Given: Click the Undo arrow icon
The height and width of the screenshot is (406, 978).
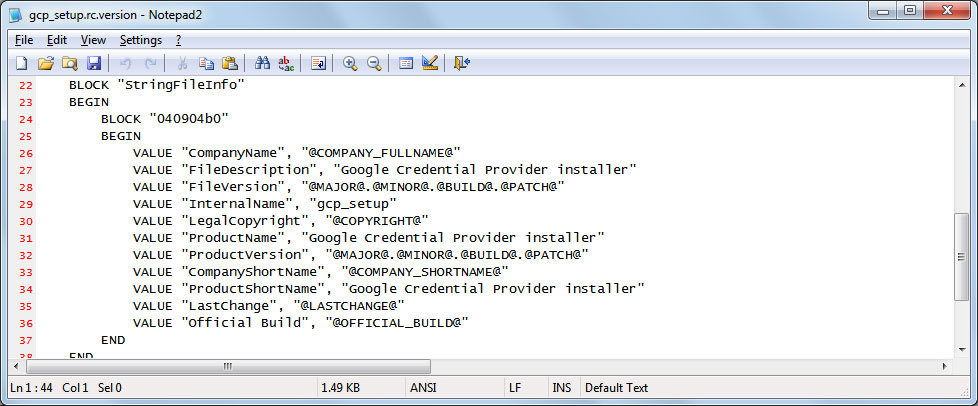Looking at the screenshot, I should [x=125, y=63].
